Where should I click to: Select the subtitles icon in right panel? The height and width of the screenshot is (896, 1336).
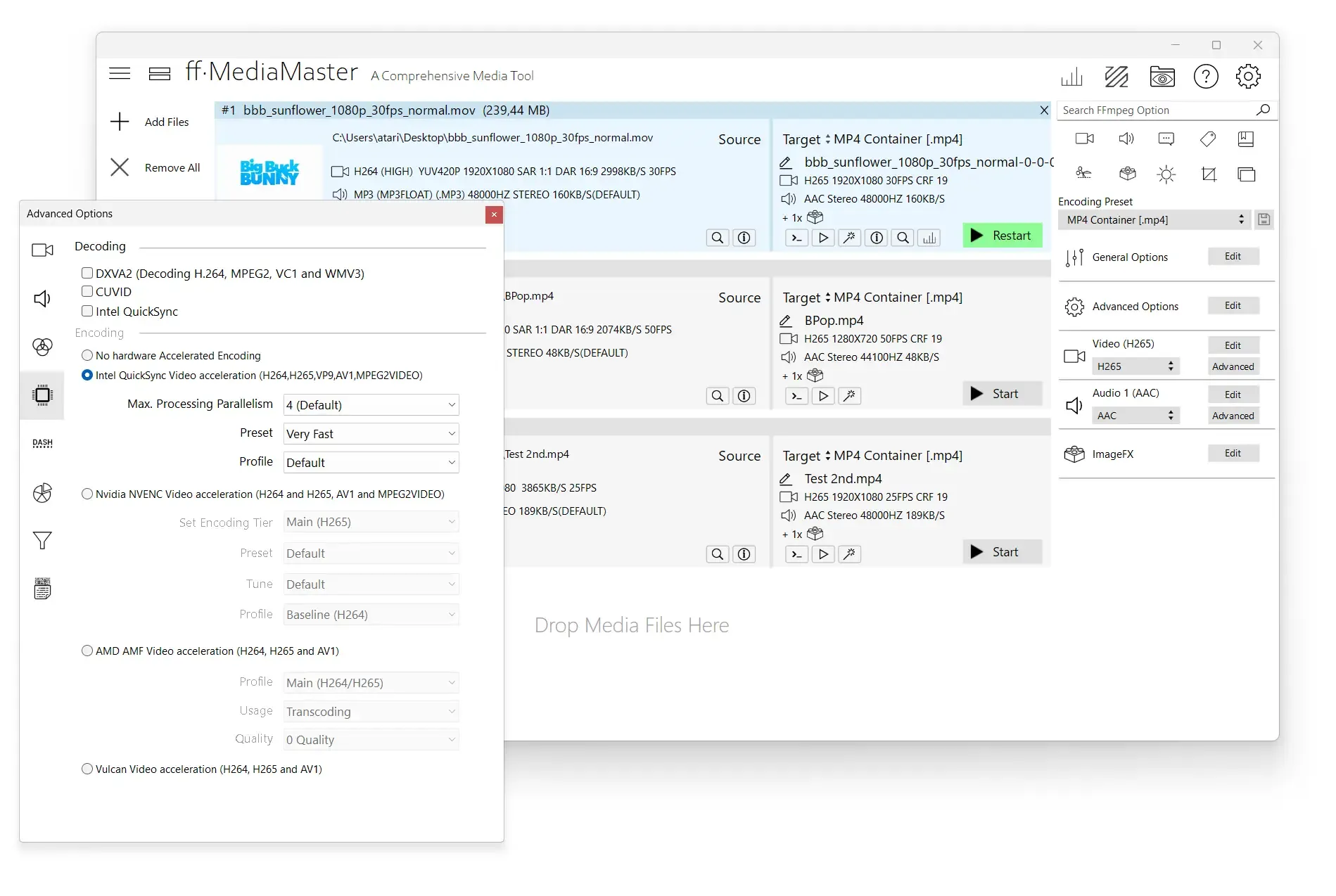[1166, 139]
